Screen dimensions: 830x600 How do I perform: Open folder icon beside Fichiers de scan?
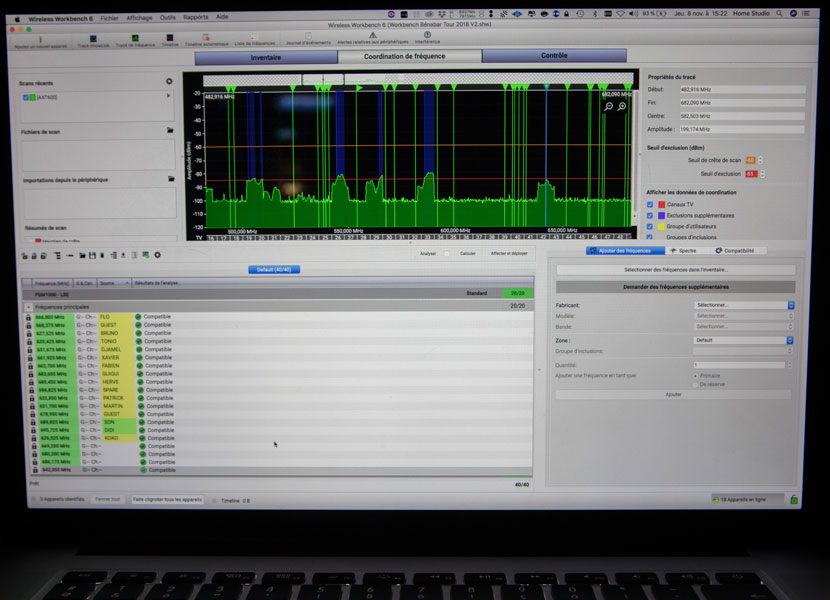170,130
